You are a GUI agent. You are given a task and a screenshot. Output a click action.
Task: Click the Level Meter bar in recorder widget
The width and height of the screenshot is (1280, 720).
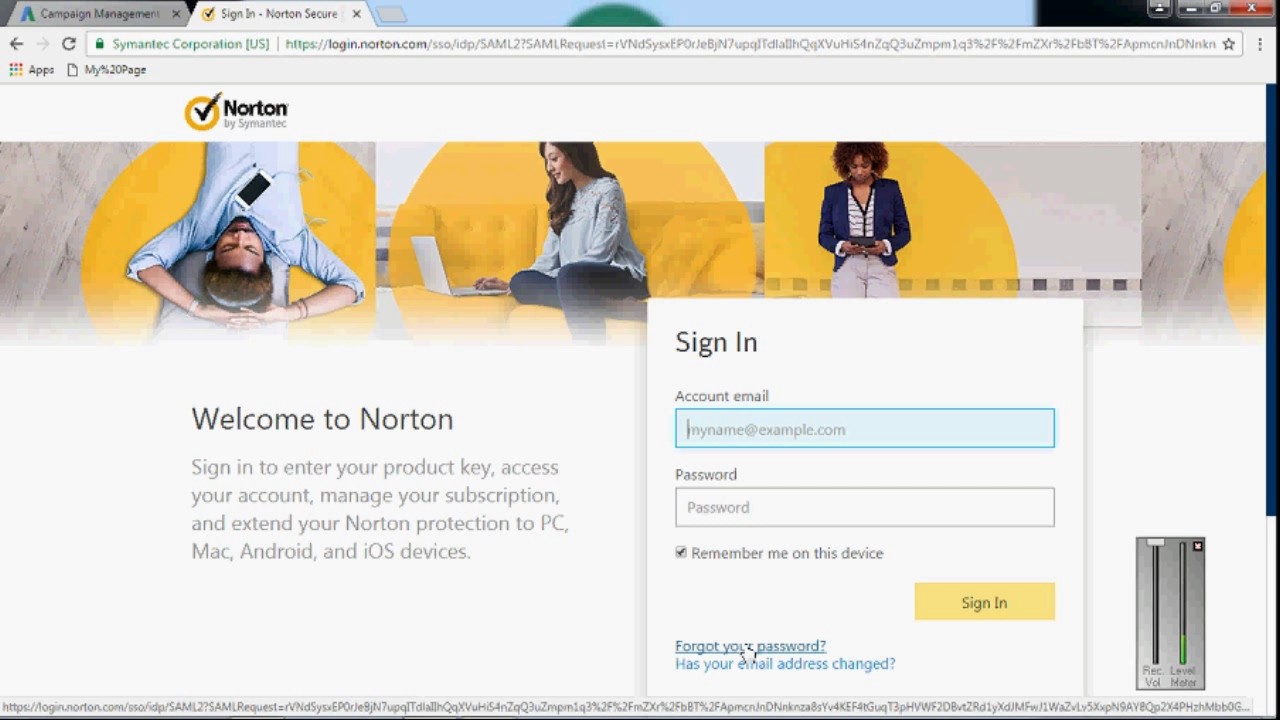click(x=1183, y=603)
